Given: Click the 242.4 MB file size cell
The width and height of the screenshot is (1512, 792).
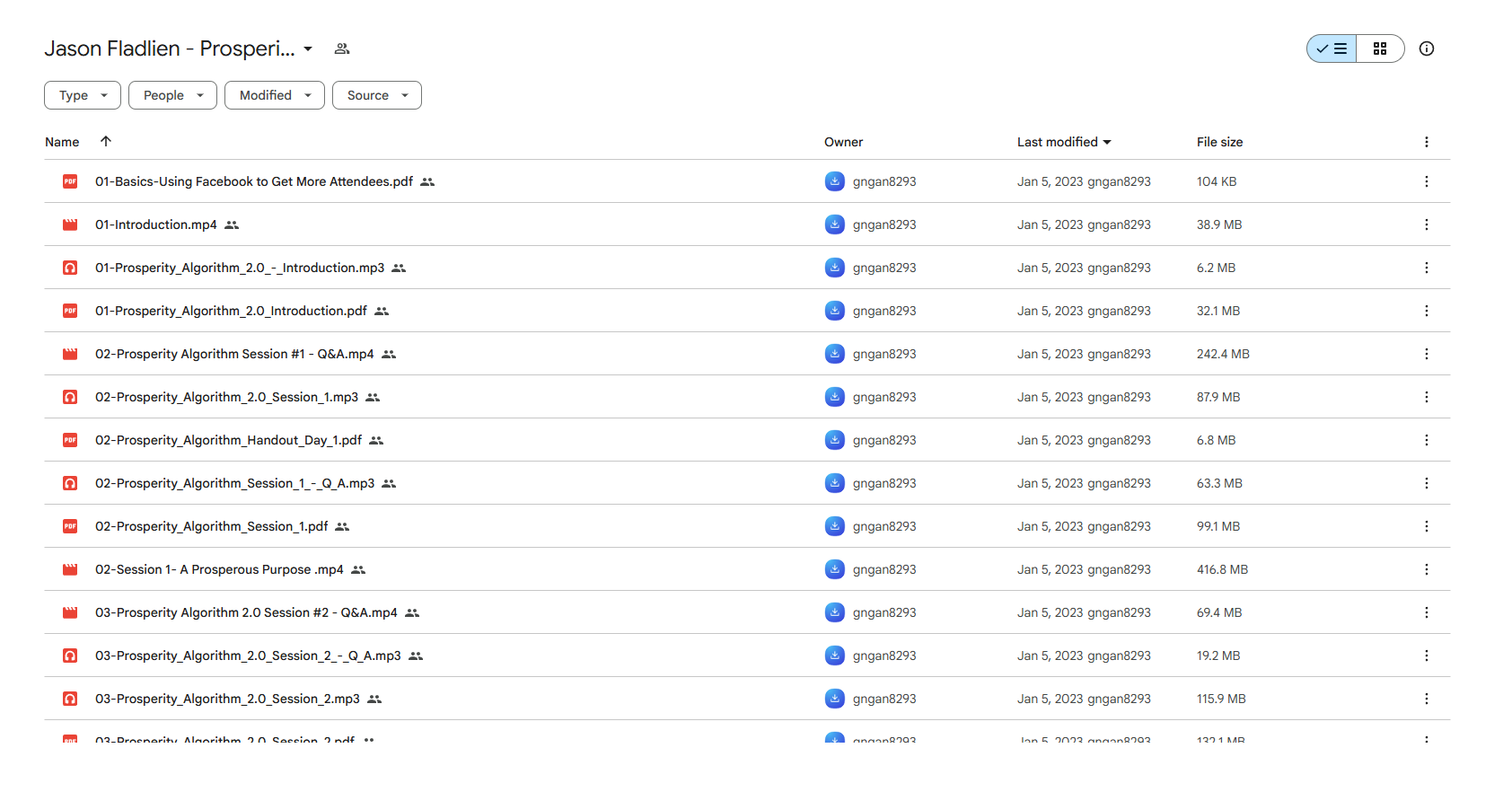Looking at the screenshot, I should point(1223,354).
